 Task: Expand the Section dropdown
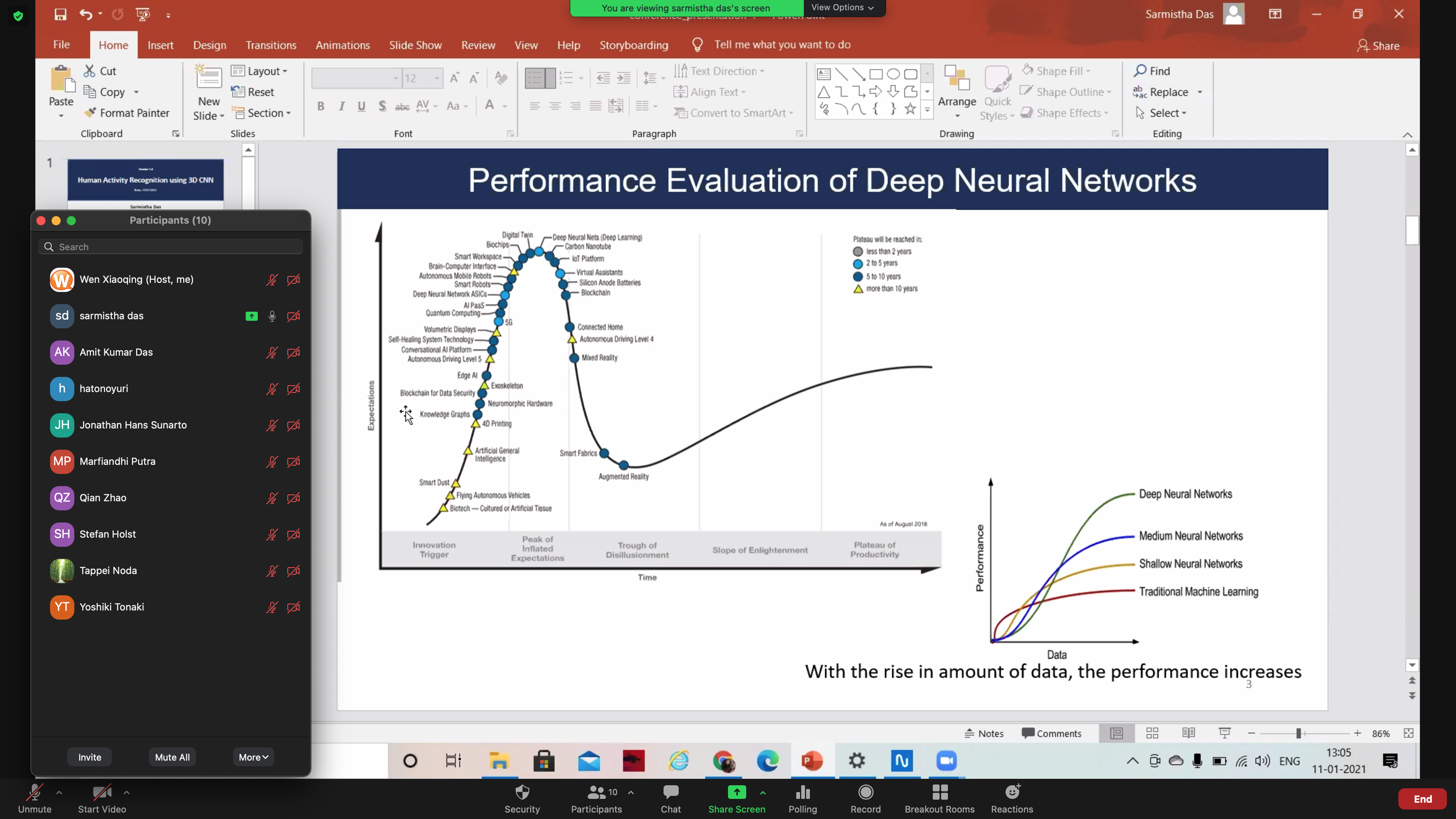click(x=262, y=113)
